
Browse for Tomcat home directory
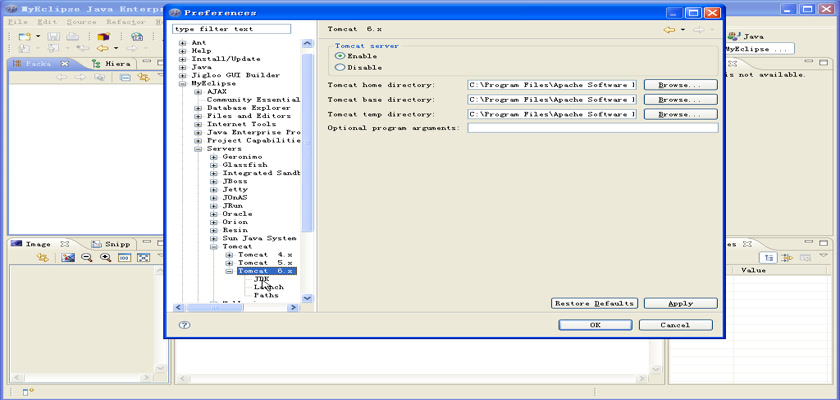coord(680,85)
